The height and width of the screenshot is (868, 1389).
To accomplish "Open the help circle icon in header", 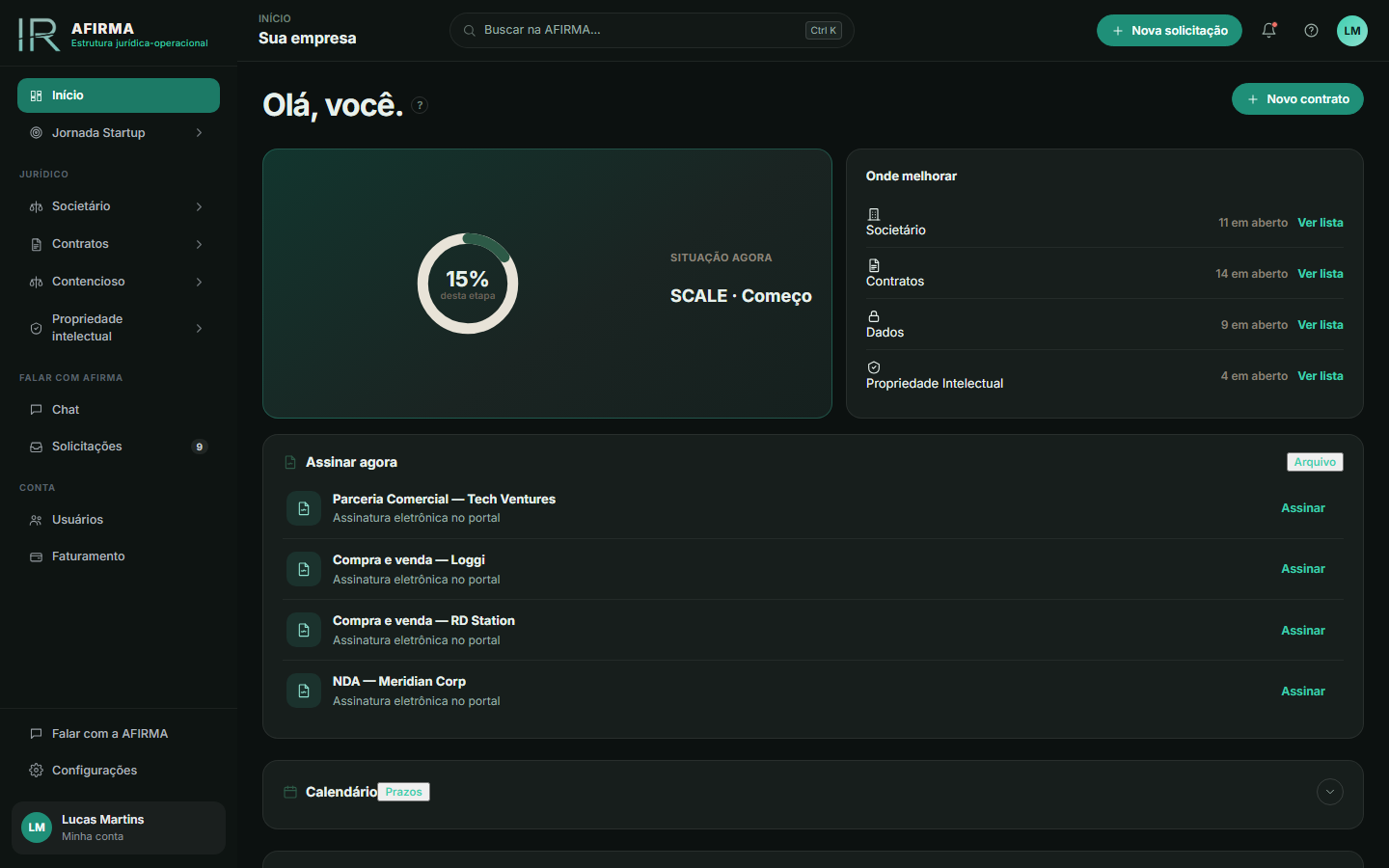I will [1311, 30].
